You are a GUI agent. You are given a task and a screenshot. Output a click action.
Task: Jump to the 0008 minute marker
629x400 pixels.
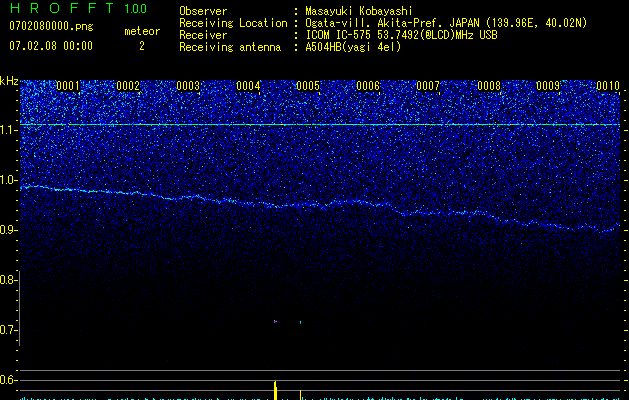488,86
